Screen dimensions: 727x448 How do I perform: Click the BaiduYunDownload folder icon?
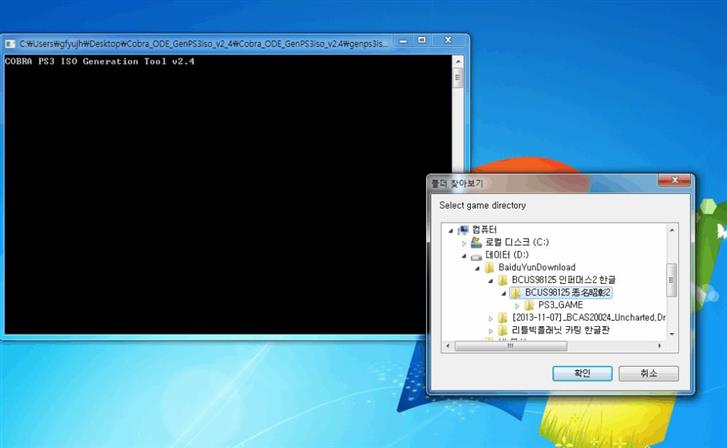coord(489,267)
